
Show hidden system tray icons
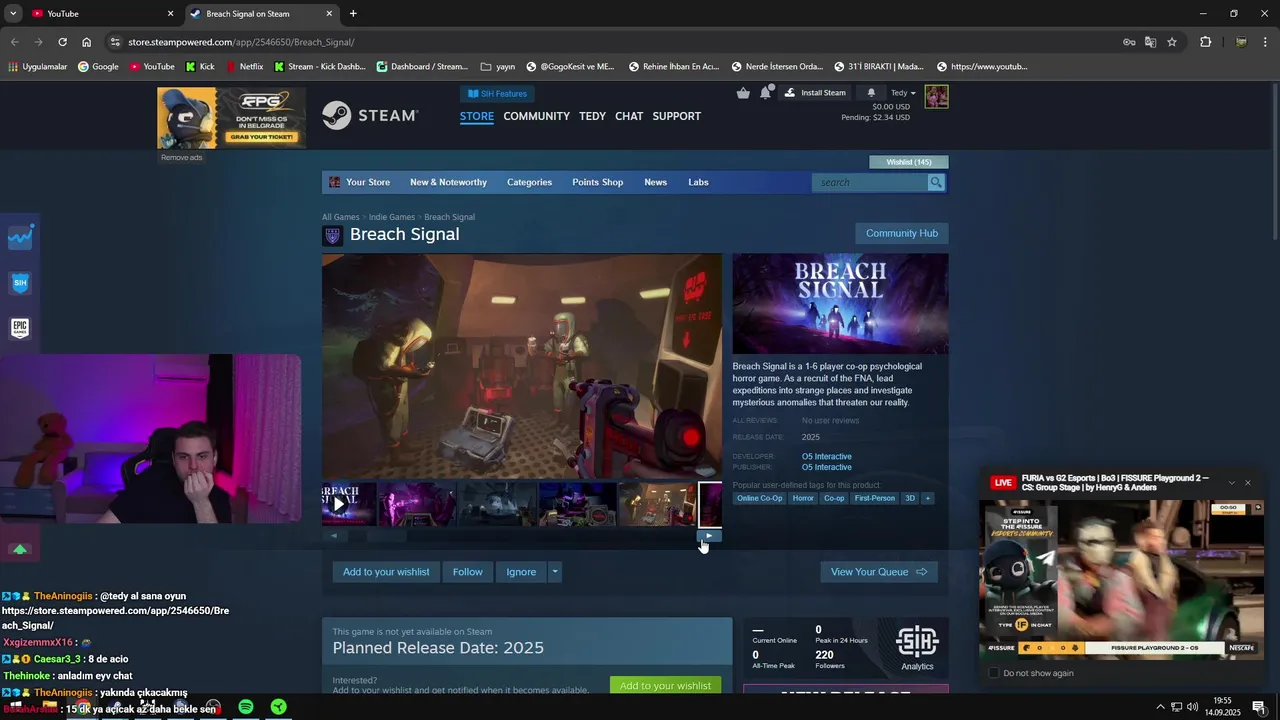click(x=1160, y=707)
